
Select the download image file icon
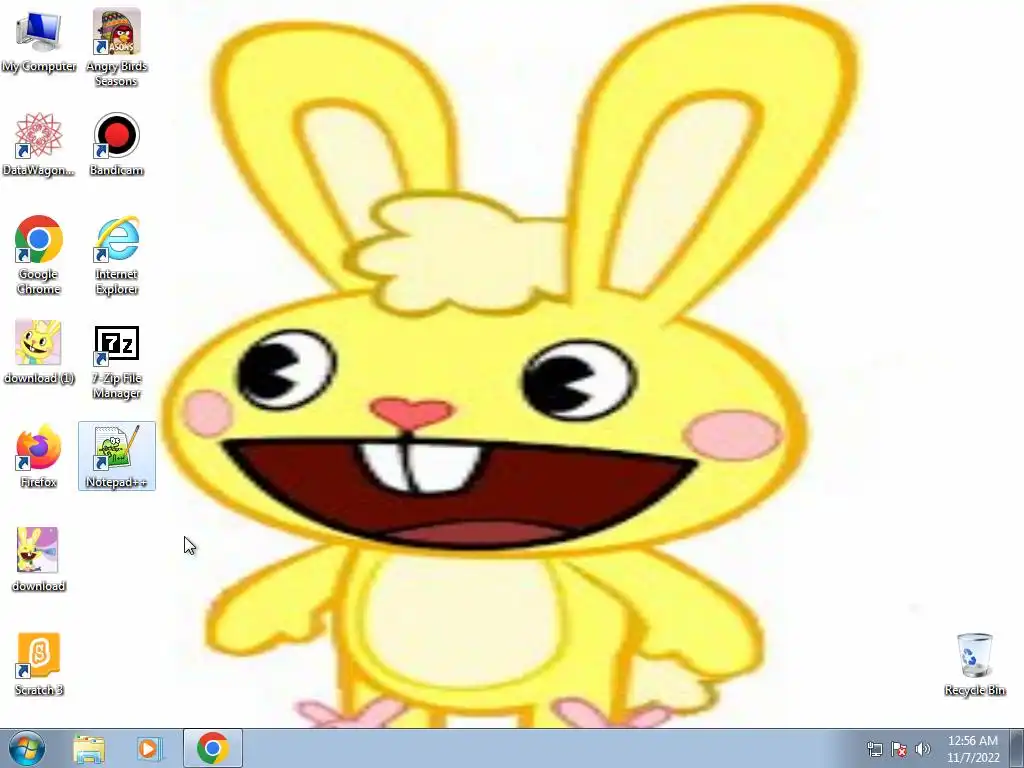tap(39, 560)
